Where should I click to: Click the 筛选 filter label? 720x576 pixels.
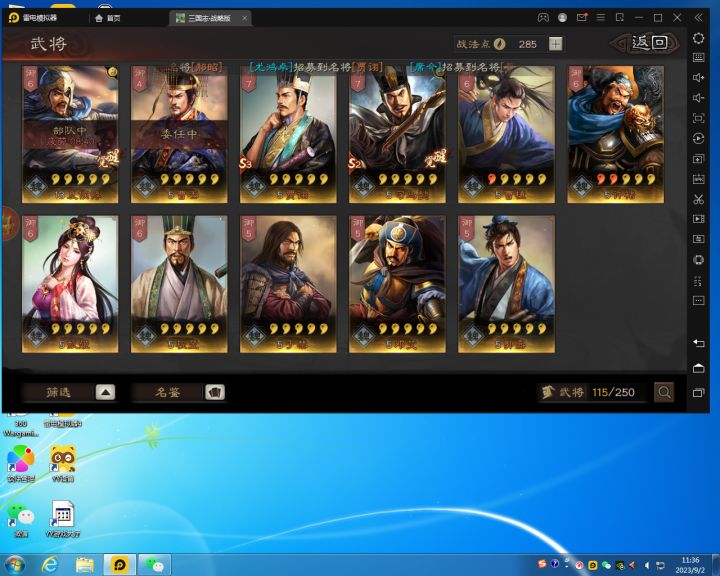[58, 392]
